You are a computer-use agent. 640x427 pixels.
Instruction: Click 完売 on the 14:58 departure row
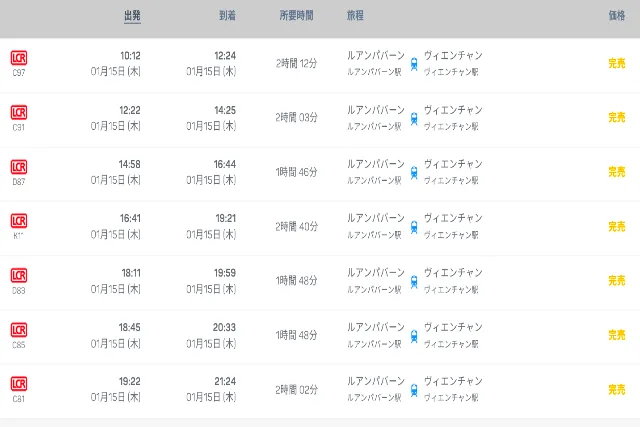click(x=617, y=172)
